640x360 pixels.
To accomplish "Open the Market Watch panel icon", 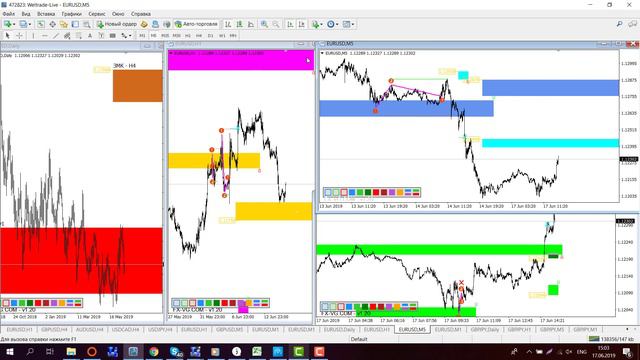I will (x=41, y=24).
